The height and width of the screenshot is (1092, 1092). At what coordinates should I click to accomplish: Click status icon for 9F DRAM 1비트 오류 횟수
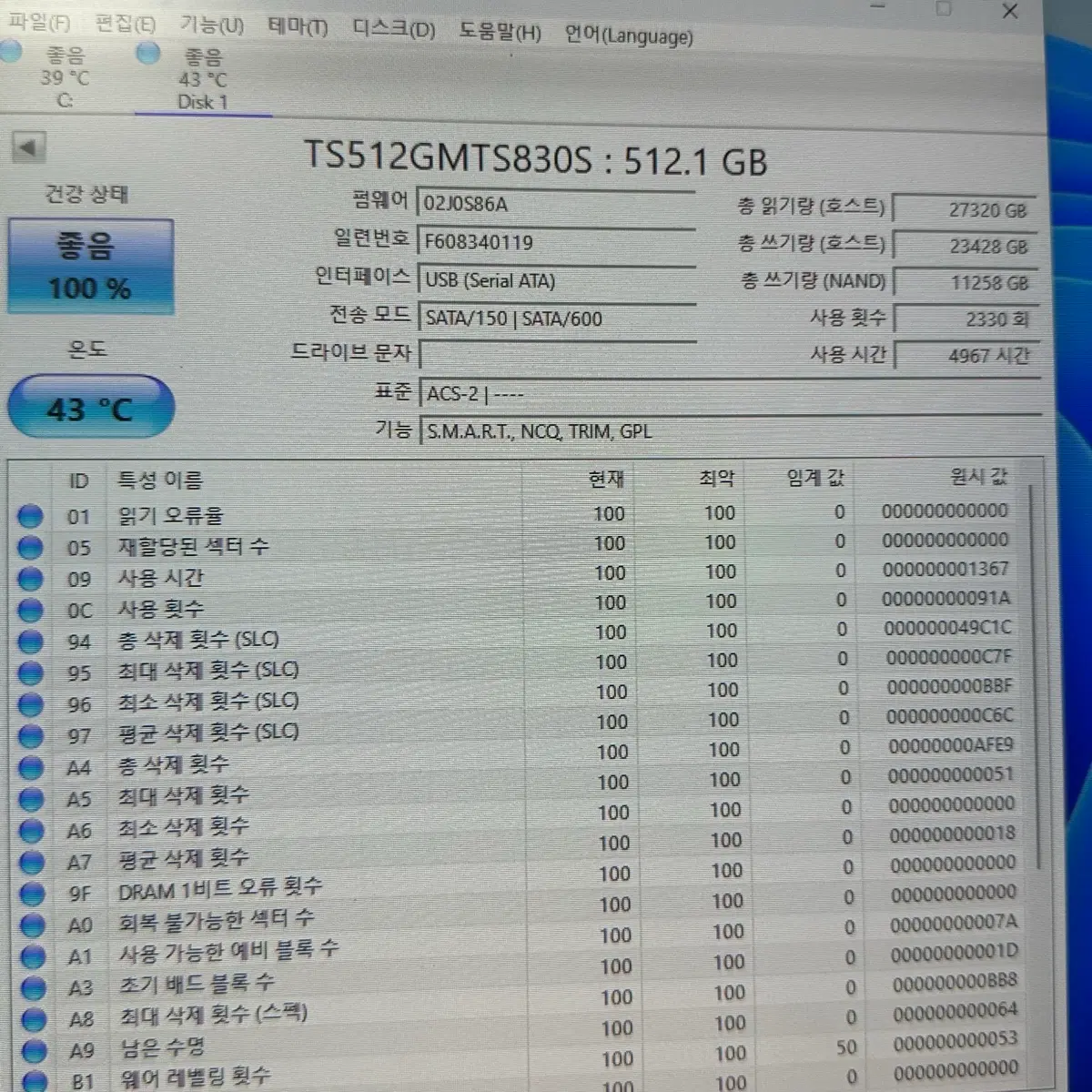32,895
